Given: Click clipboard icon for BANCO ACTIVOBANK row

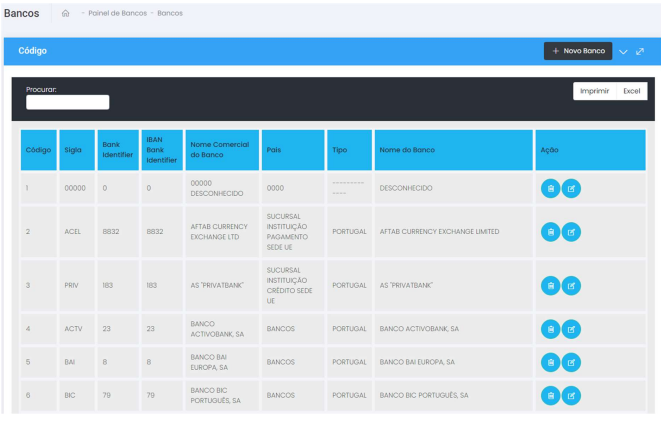Looking at the screenshot, I should (551, 329).
